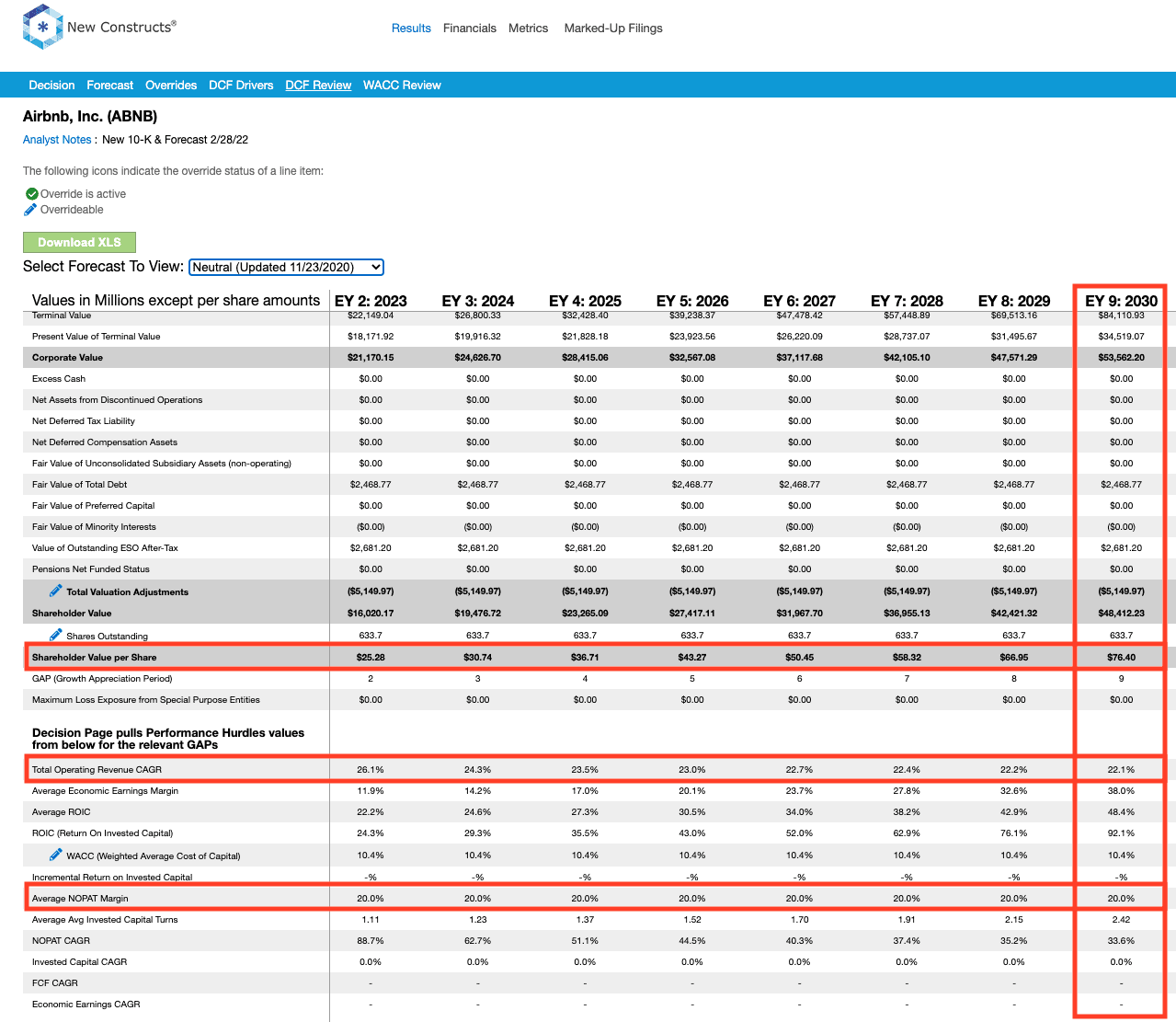This screenshot has height=1022, width=1176.
Task: Click the Shareholder Value per Share label
Action: [94, 658]
